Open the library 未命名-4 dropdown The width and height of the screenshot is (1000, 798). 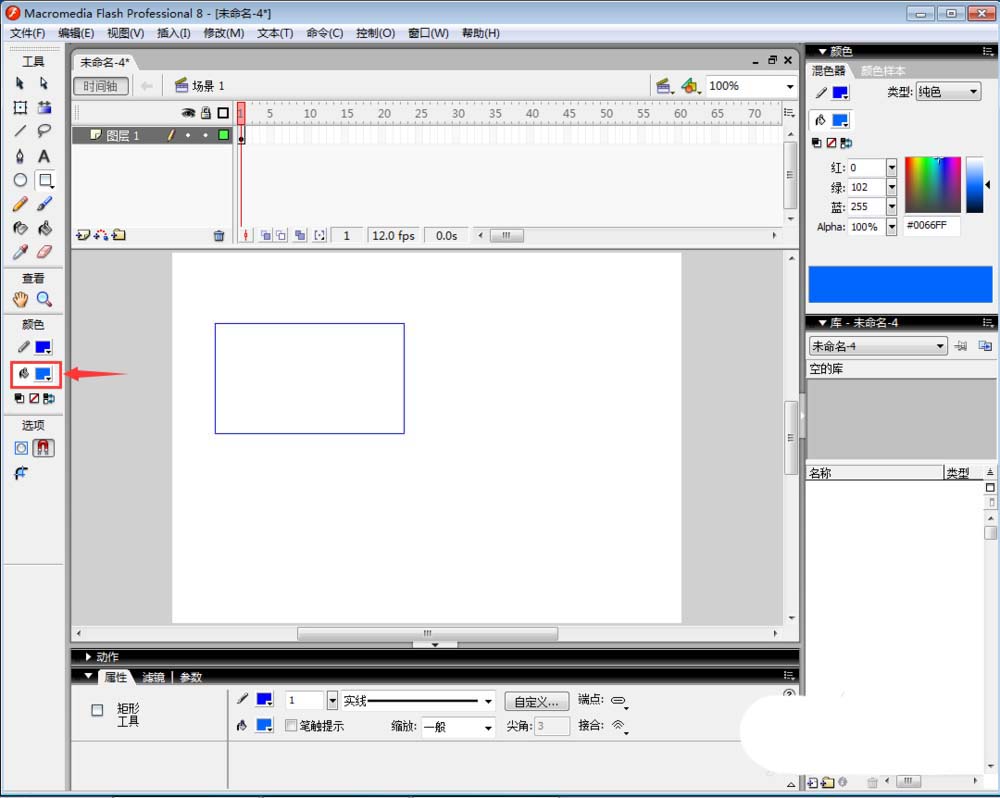878,346
